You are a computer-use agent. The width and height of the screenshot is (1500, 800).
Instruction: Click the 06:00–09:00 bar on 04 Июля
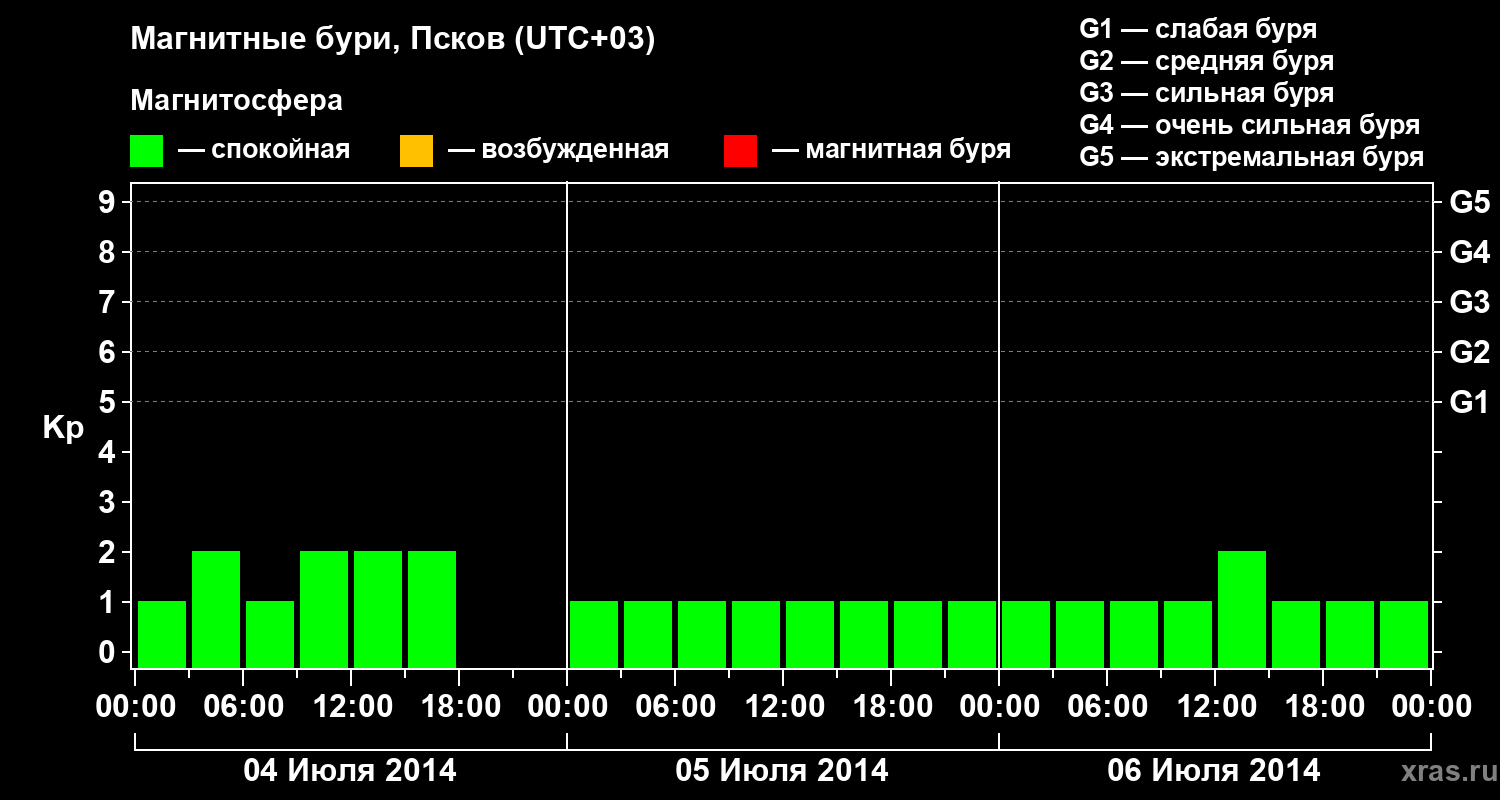pos(270,634)
